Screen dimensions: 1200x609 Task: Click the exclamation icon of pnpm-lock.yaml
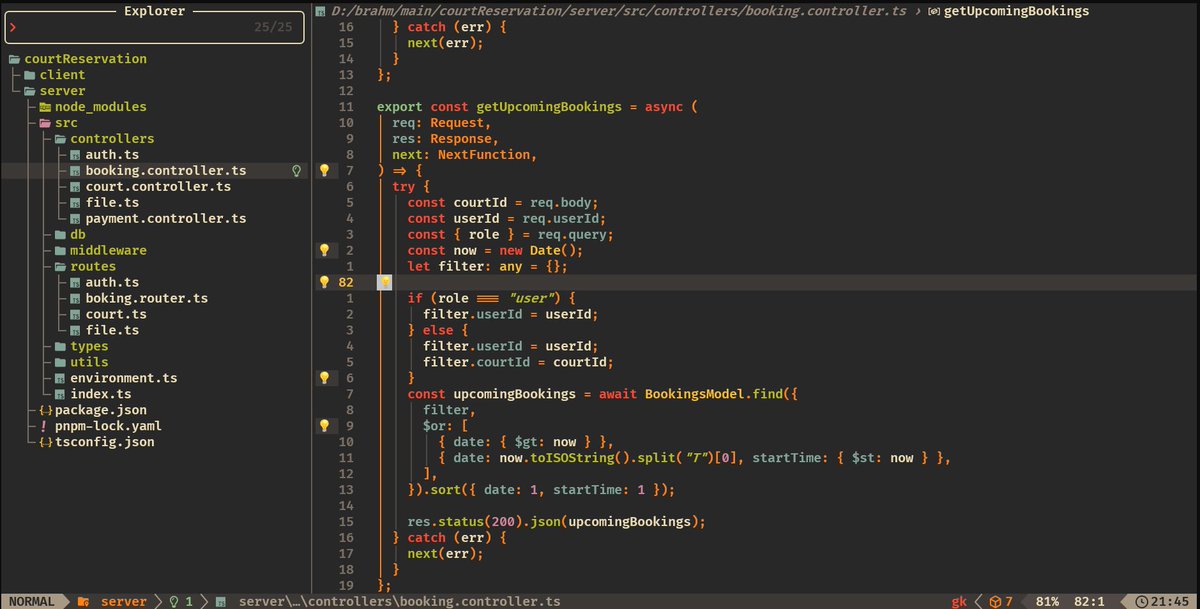click(43, 427)
